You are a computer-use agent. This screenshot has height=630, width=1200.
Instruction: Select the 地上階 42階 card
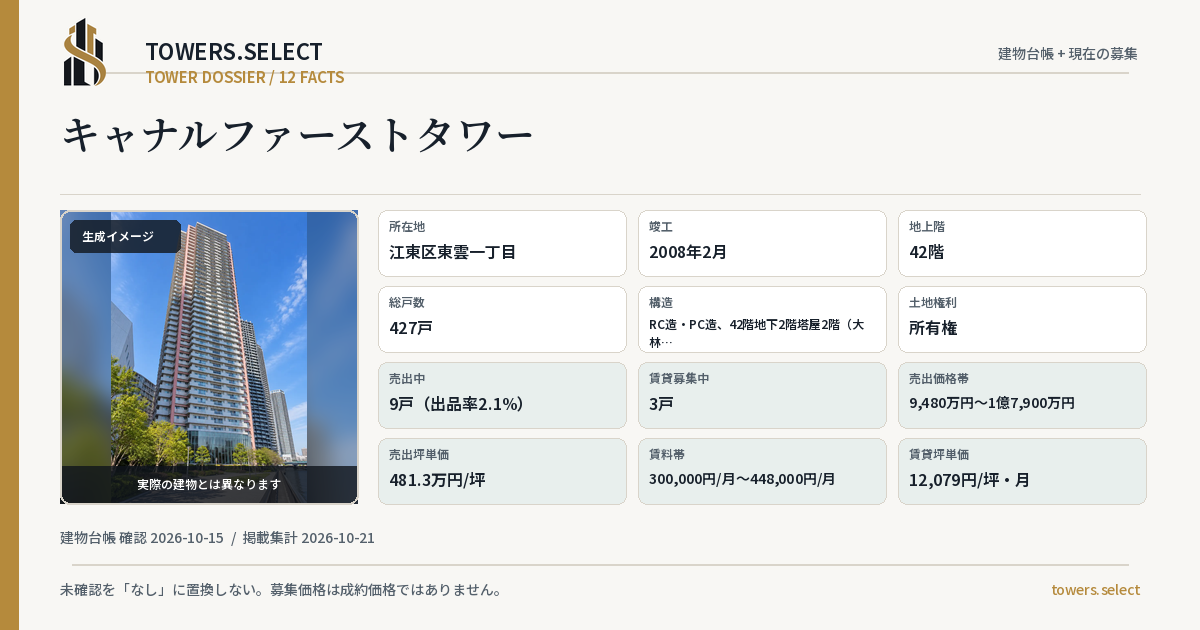(1022, 243)
